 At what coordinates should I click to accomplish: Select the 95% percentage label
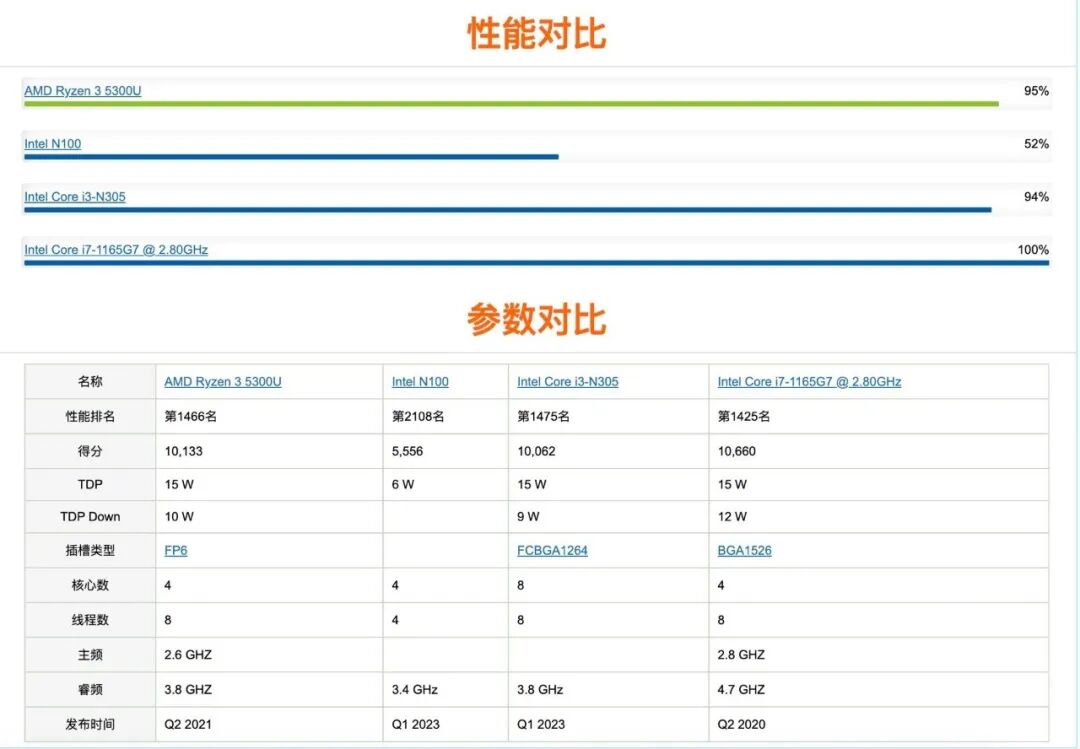tap(1036, 91)
